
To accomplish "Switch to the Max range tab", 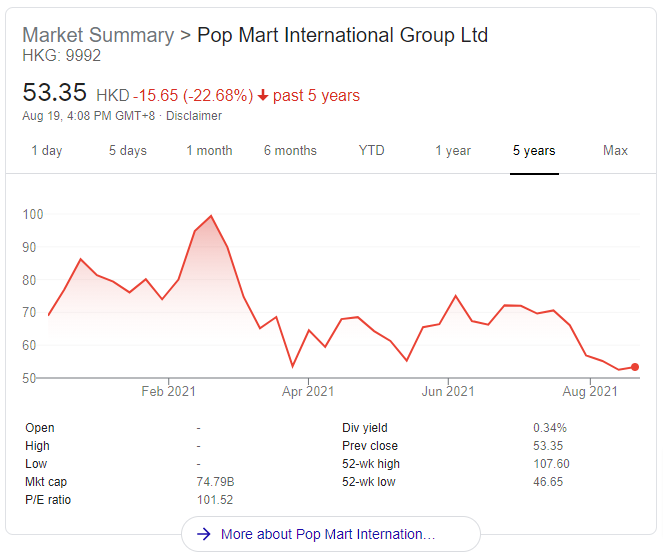I will [x=615, y=151].
